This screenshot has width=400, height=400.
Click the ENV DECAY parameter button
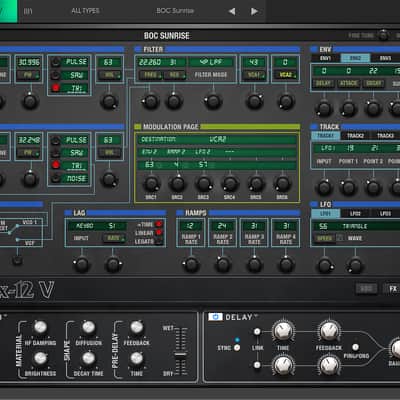tap(374, 83)
